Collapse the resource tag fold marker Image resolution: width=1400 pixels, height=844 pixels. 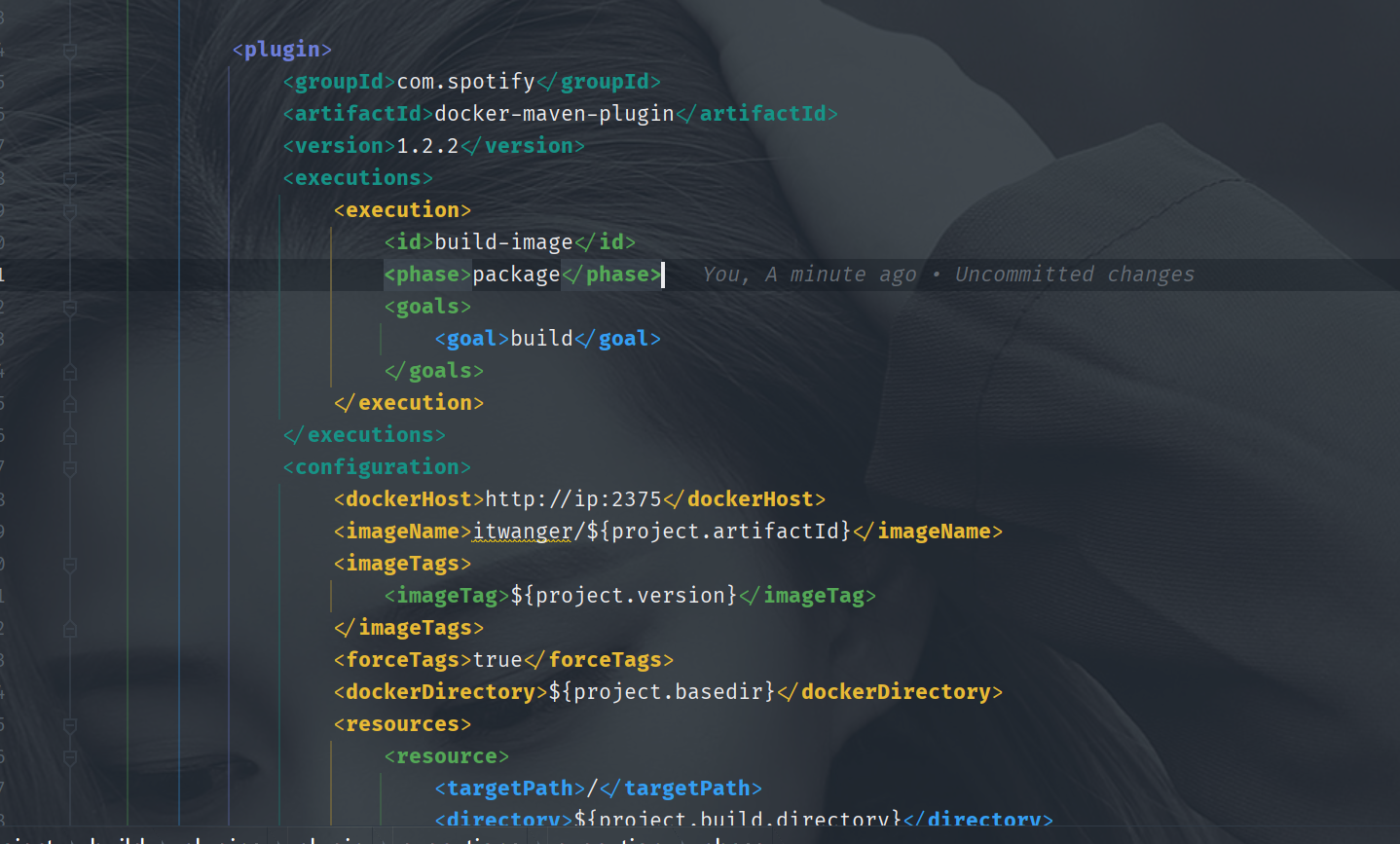[70, 757]
